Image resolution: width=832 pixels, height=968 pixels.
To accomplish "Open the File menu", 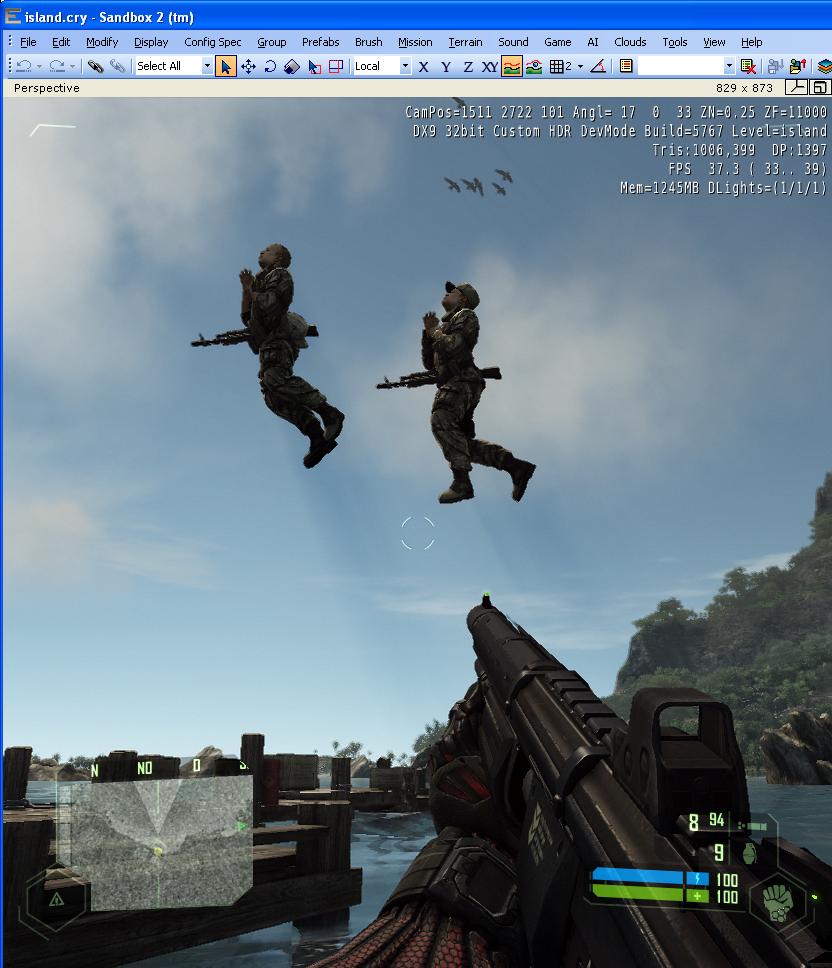I will [28, 42].
